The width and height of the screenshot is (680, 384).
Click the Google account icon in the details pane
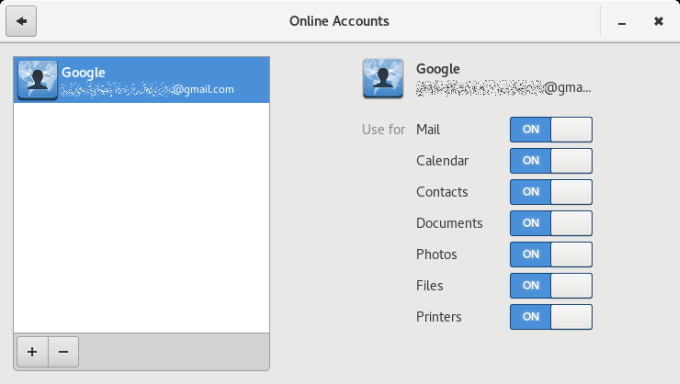[383, 79]
